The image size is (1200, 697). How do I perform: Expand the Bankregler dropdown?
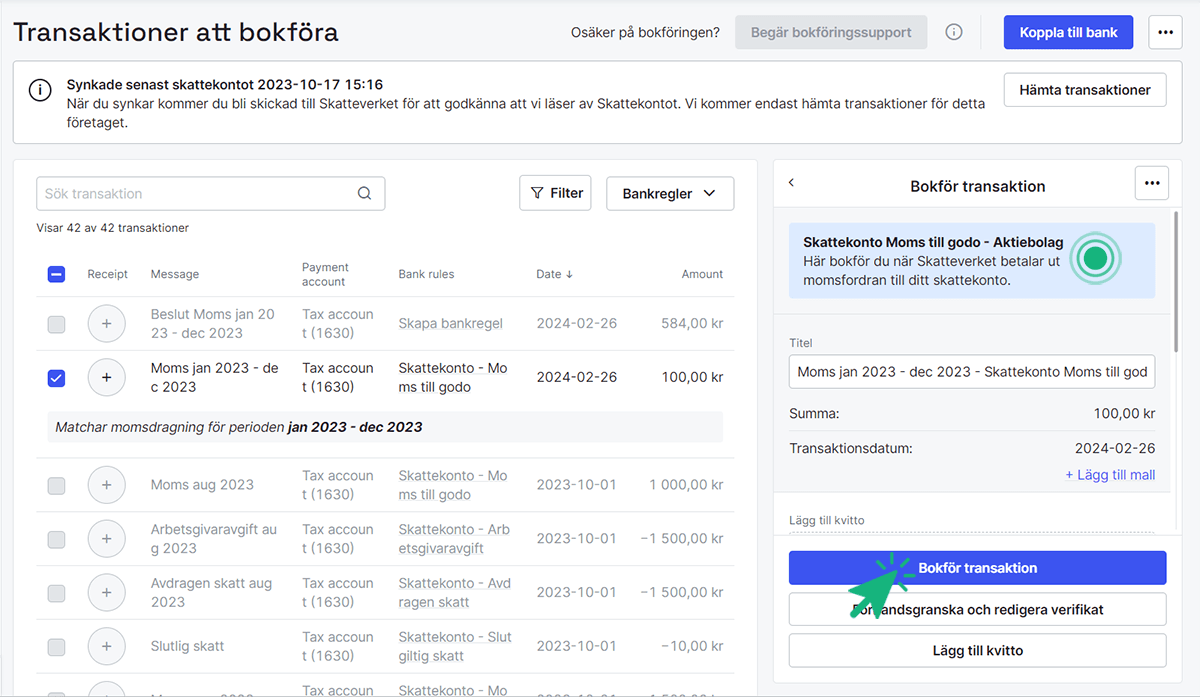click(669, 194)
